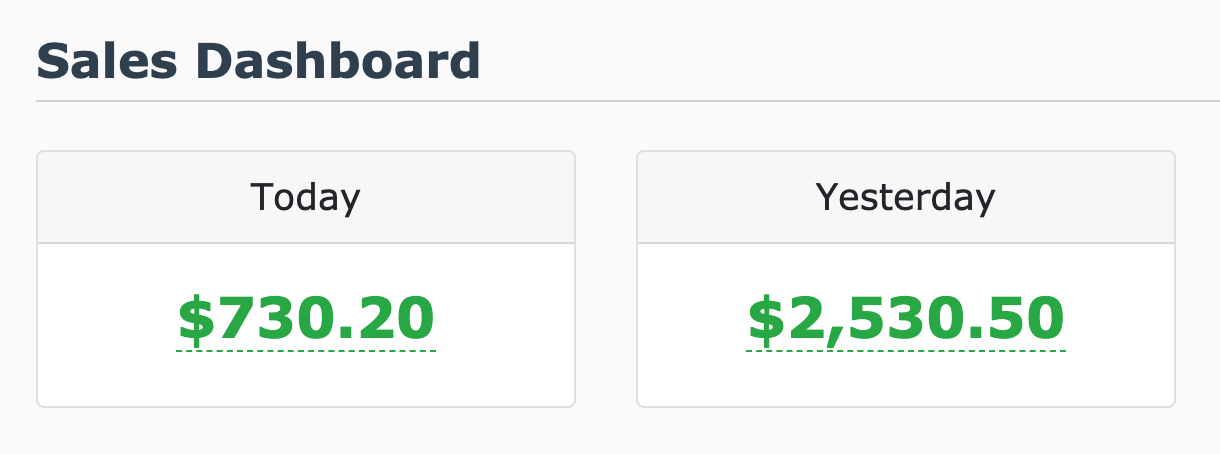Screen dimensions: 1220x454
Task: Click the Sales Dashboard heading
Action: coord(258,62)
